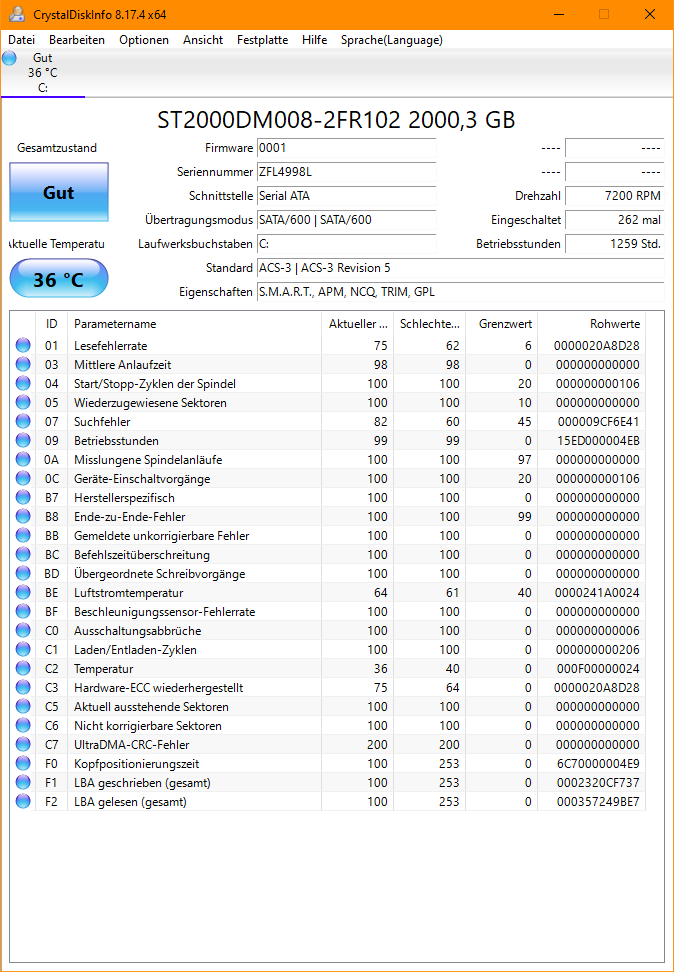Click the Laufwerksbuchstaben field C:
Viewport: 674px width, 972px height.
tap(347, 244)
